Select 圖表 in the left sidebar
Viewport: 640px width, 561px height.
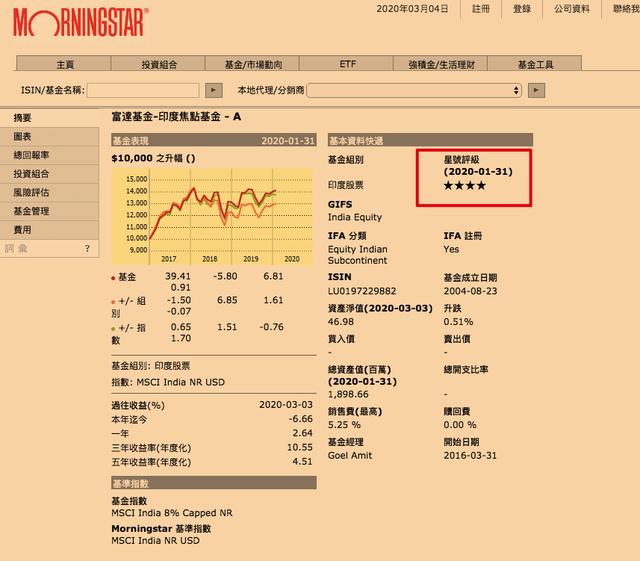[22, 137]
